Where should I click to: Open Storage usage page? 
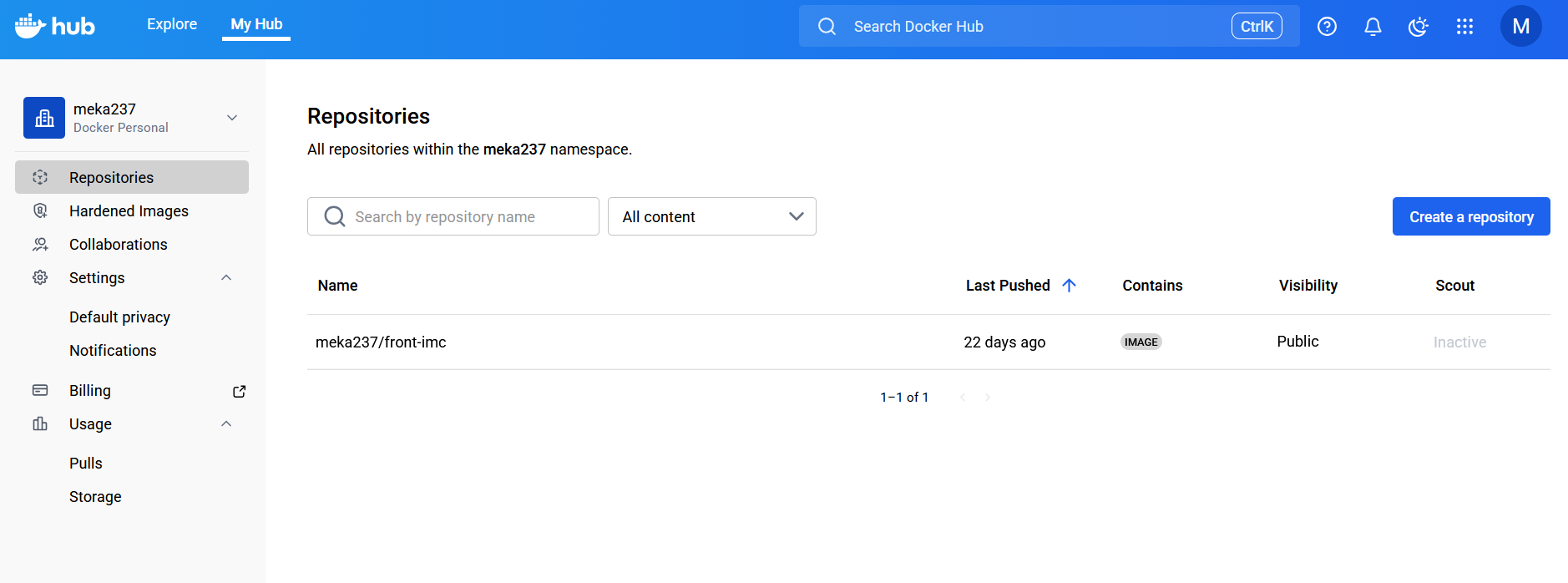click(x=95, y=496)
